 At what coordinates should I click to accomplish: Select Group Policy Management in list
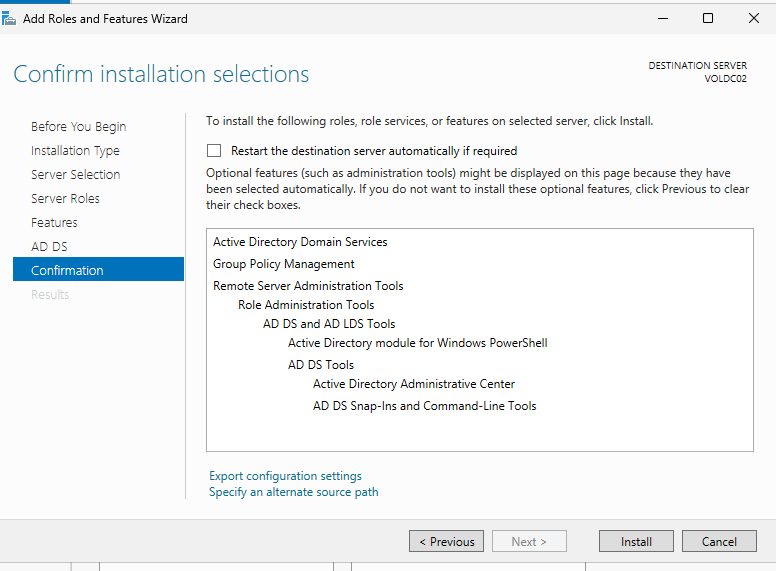point(283,264)
